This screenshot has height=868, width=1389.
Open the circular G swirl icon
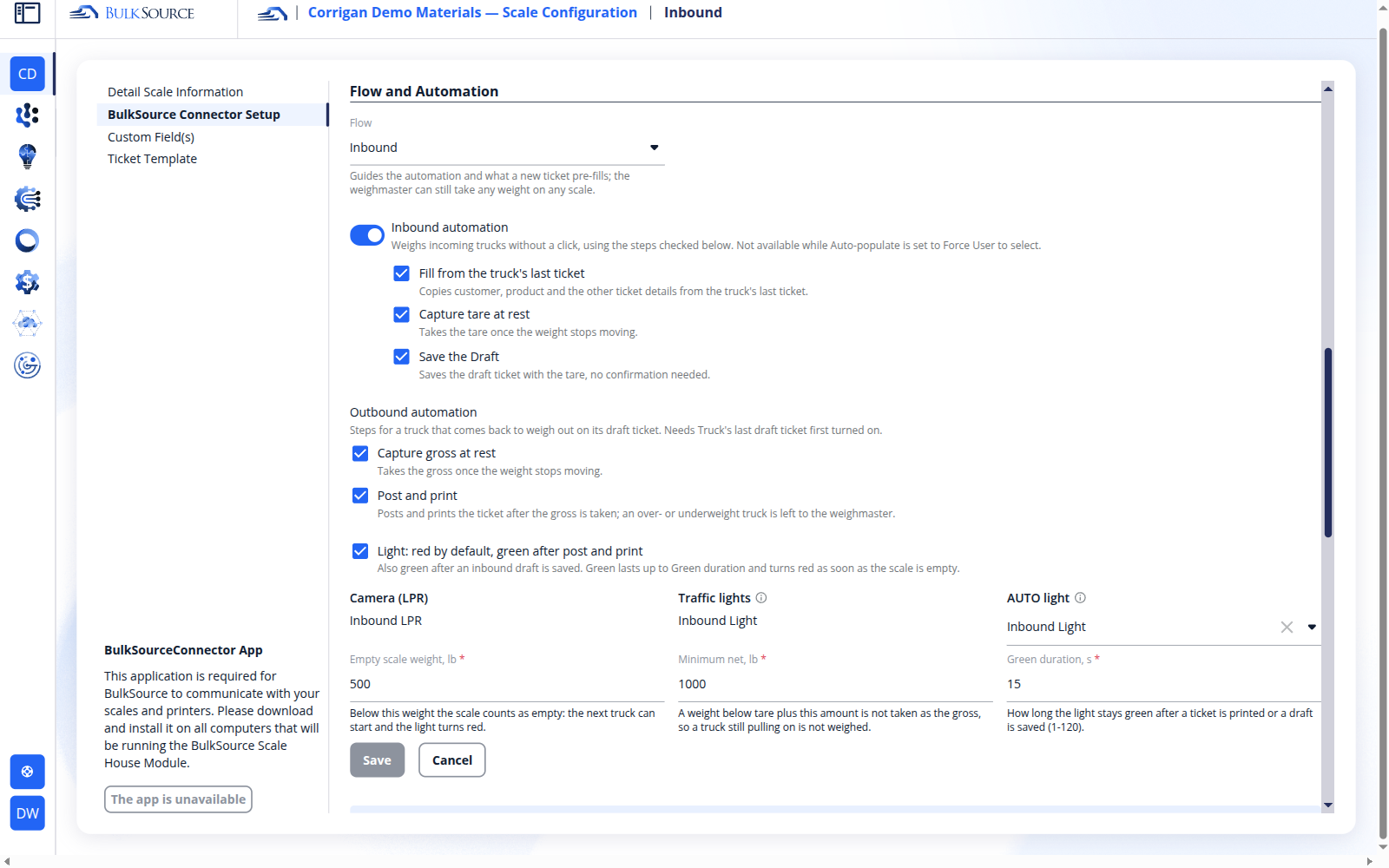28,365
